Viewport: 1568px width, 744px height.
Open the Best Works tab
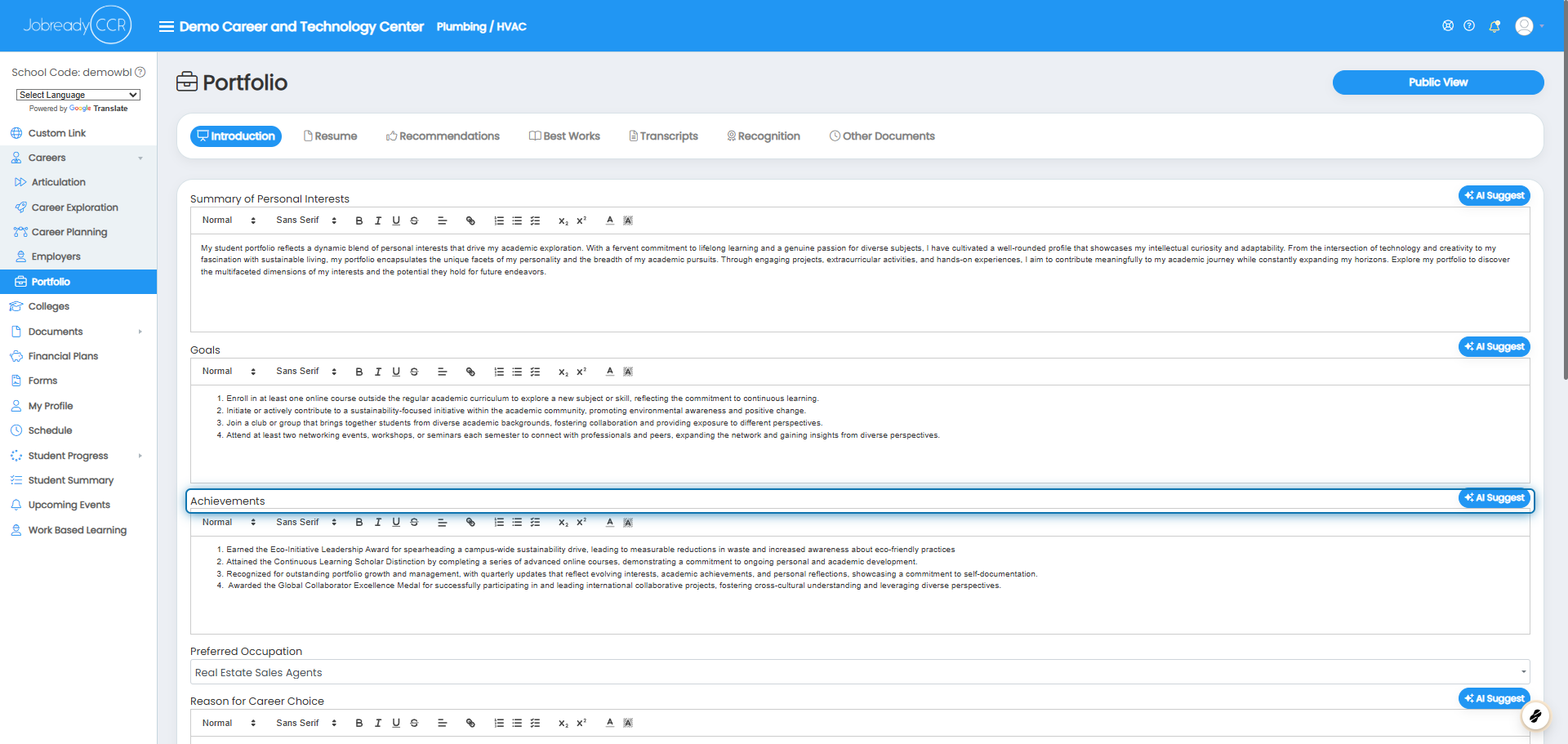click(x=564, y=136)
